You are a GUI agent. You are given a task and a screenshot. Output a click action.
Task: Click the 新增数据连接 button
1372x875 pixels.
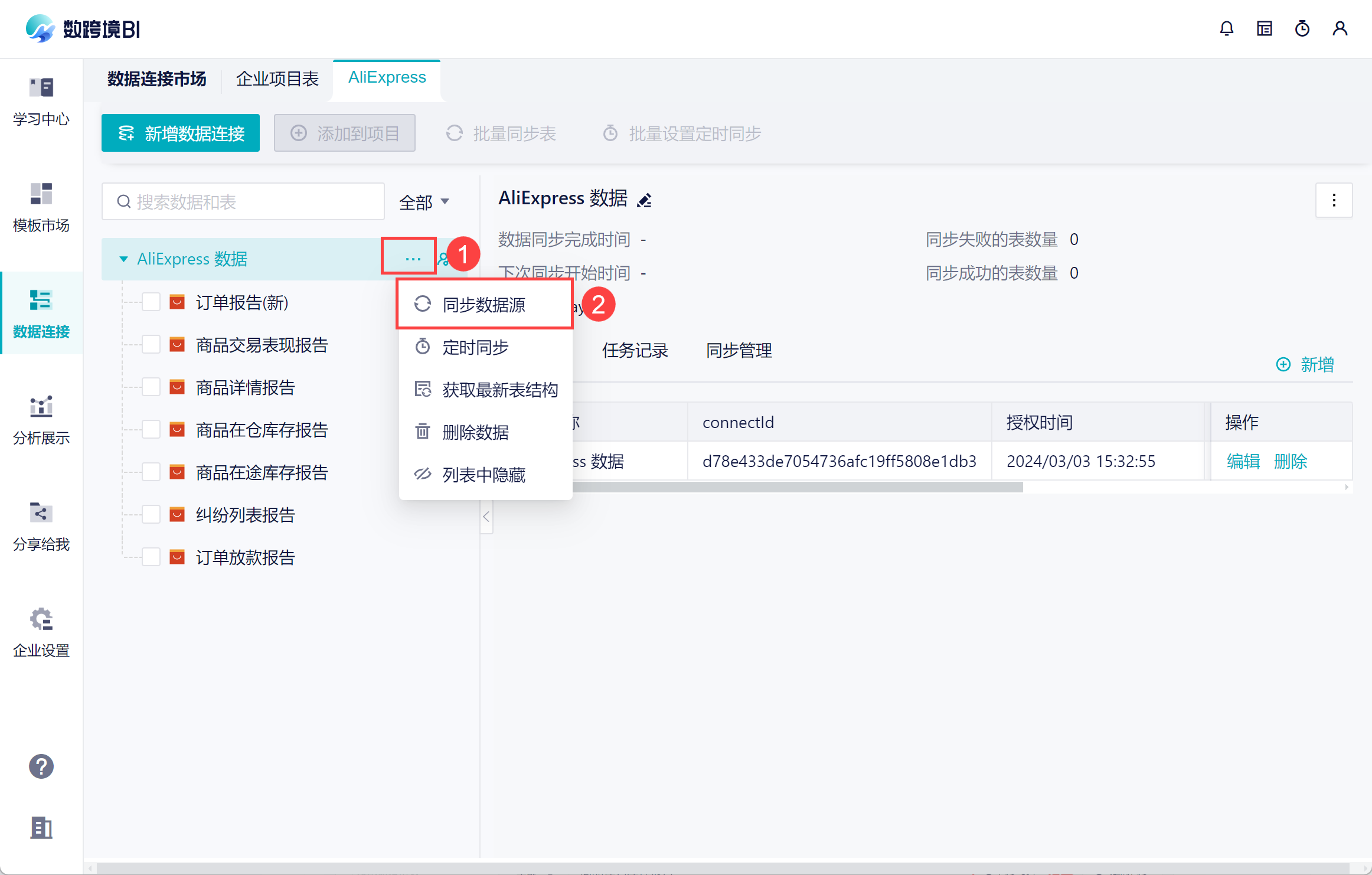click(x=181, y=133)
